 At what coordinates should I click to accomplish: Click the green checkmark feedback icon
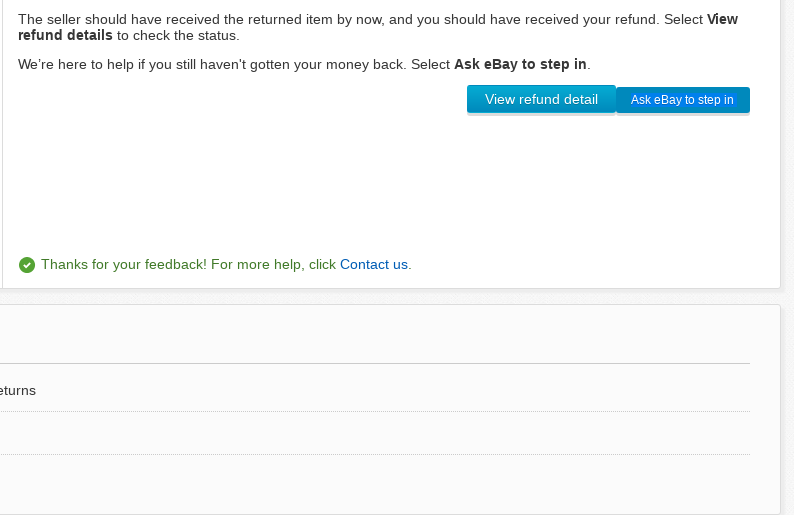[27, 265]
